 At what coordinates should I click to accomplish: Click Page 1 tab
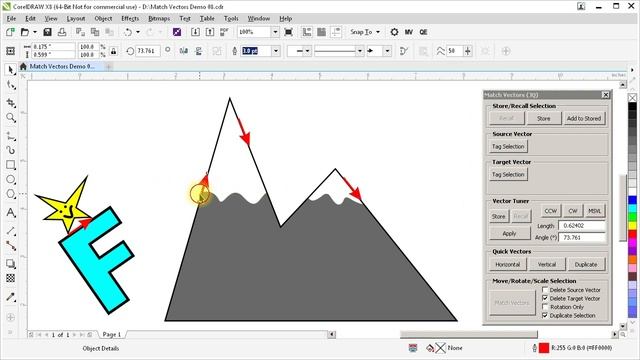111,334
